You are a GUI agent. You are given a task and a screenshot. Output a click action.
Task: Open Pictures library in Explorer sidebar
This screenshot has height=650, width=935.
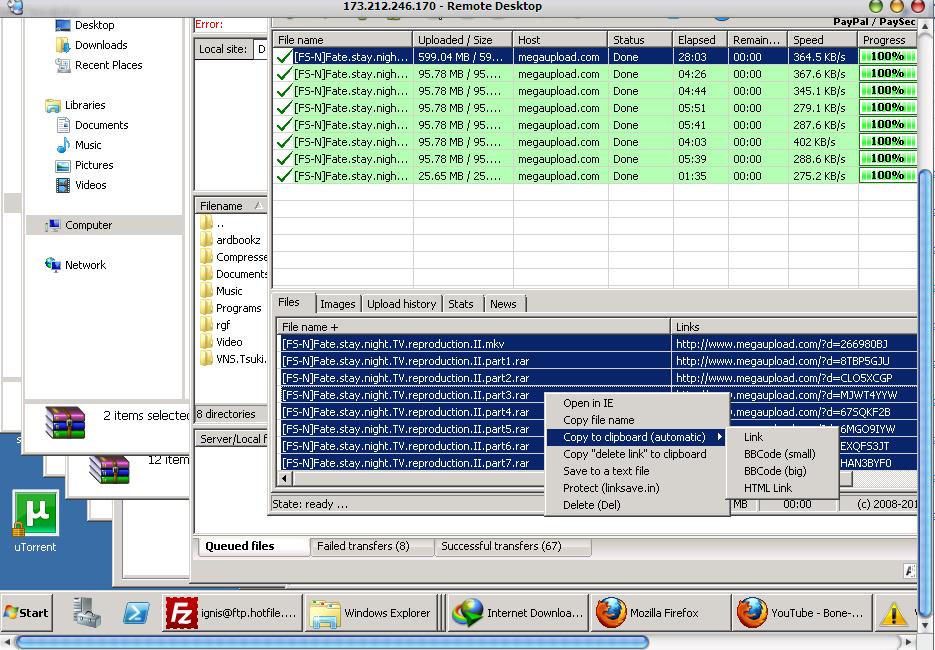pyautogui.click(x=84, y=165)
